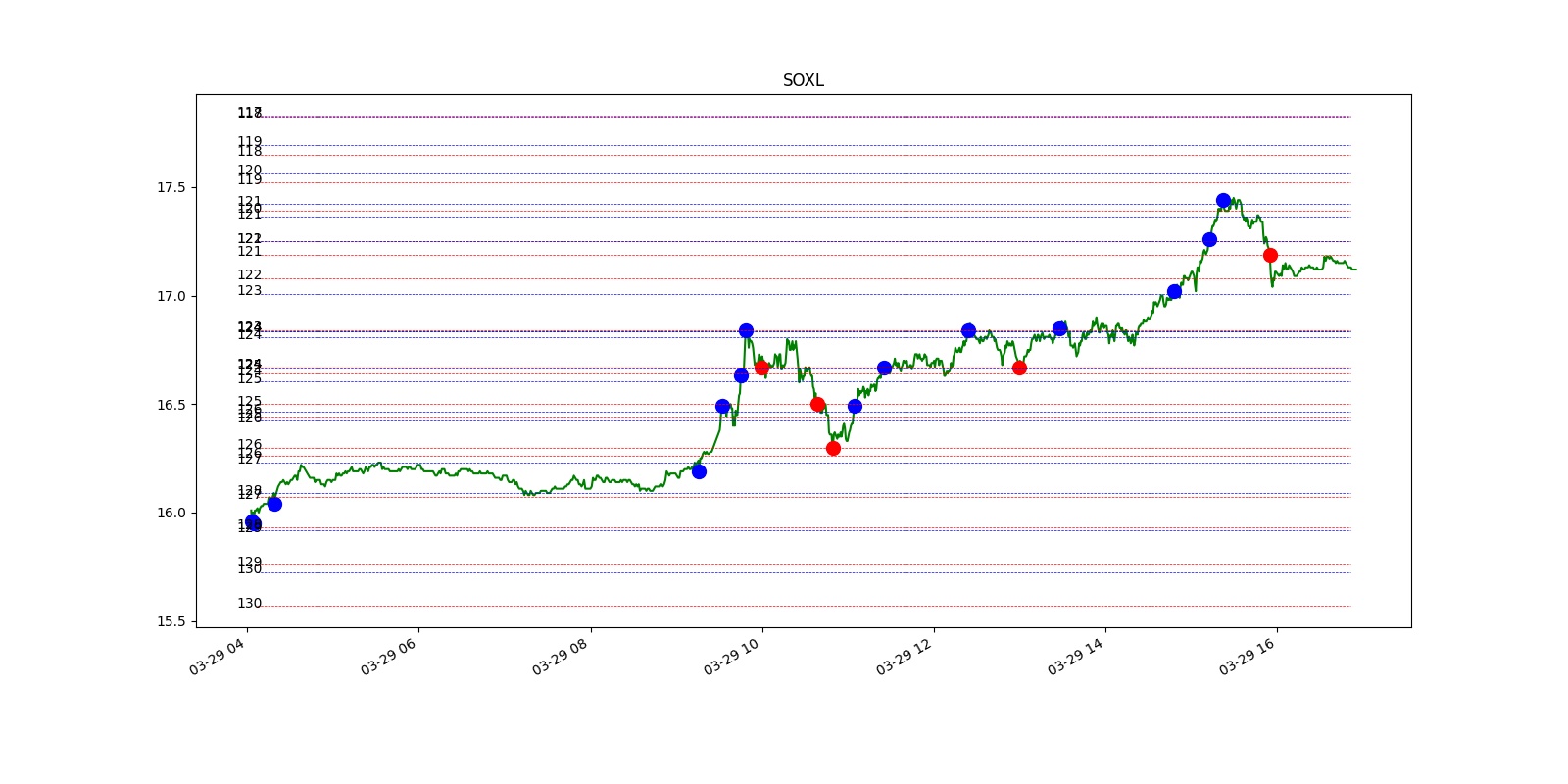Screen dimensions: 1568x784
Task: Select the 15.5 y-axis tick label
Action: (x=171, y=621)
